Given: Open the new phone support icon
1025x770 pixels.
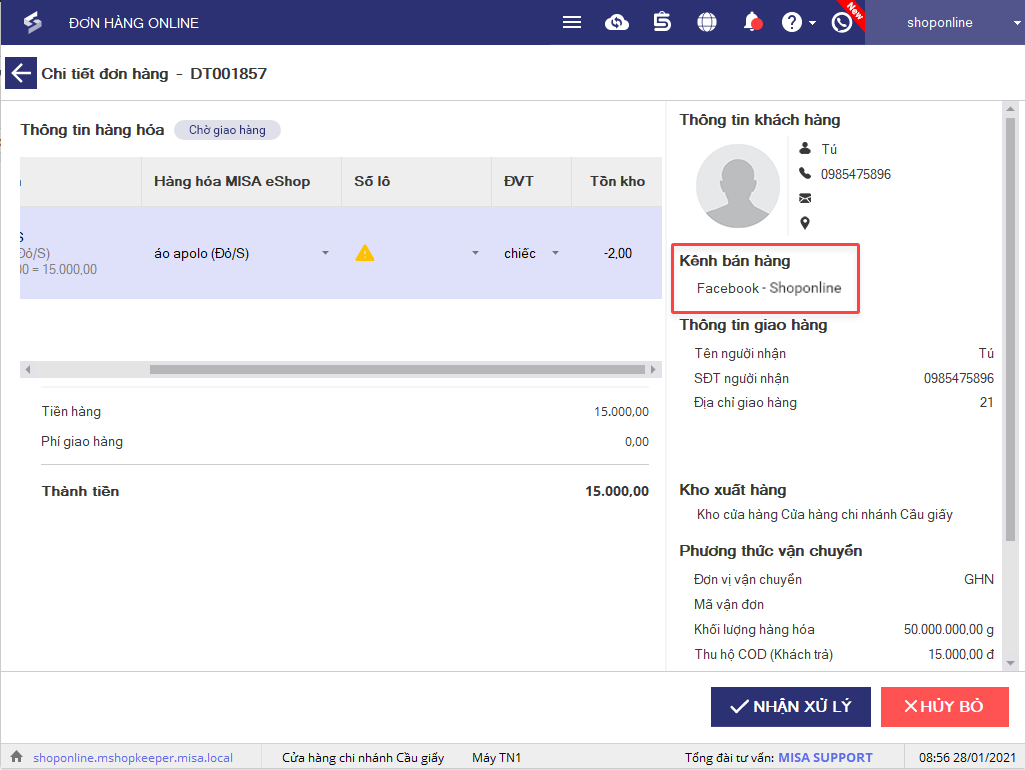Looking at the screenshot, I should pyautogui.click(x=842, y=23).
